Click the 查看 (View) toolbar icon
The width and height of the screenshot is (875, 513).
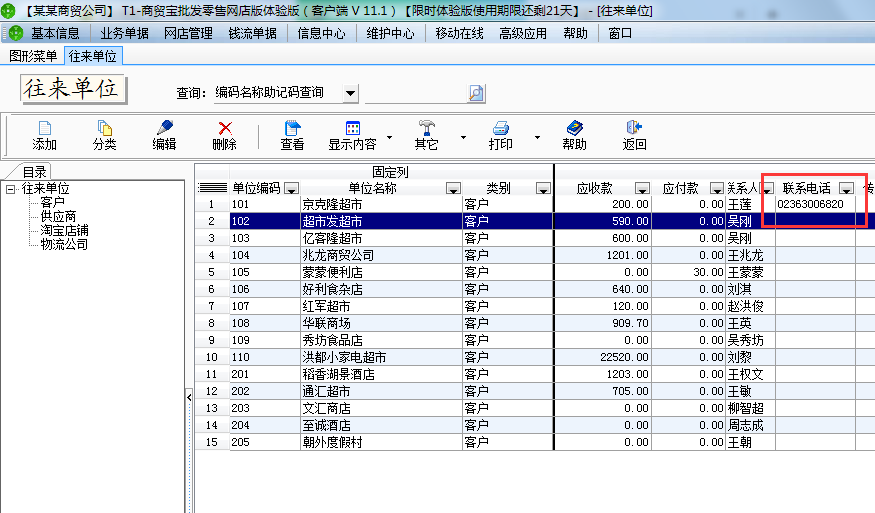tap(292, 128)
